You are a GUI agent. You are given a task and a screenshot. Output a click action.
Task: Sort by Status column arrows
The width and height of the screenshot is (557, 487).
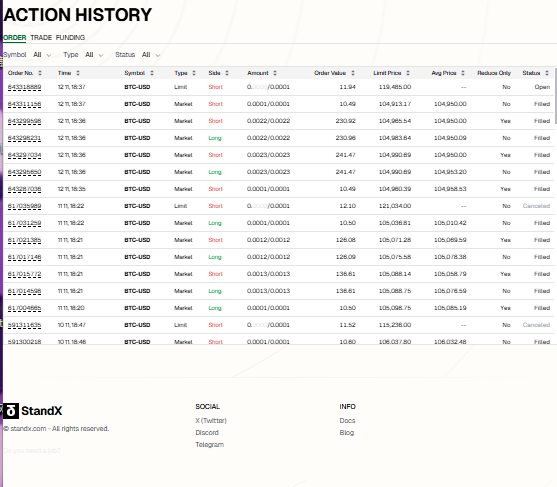point(547,73)
